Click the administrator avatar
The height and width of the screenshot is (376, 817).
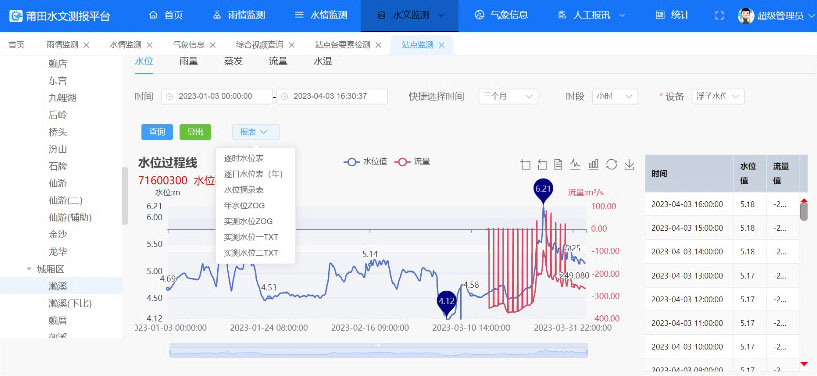pyautogui.click(x=746, y=16)
